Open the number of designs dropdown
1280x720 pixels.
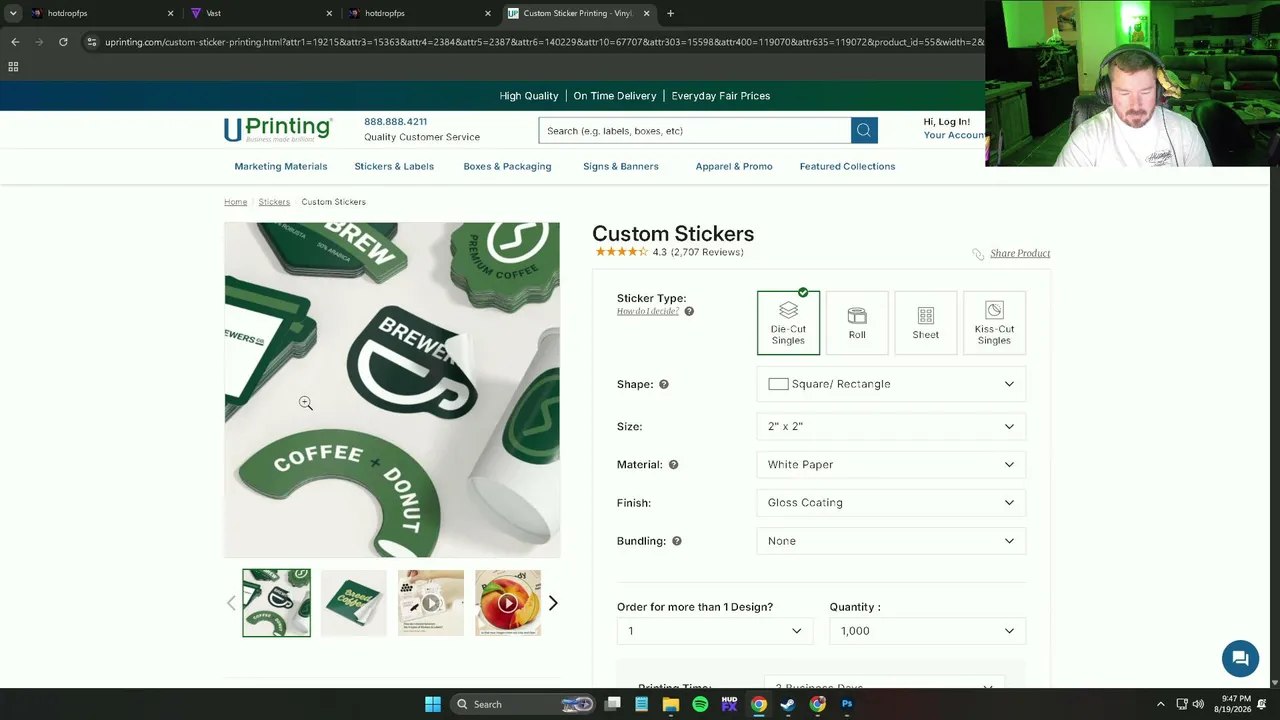pyautogui.click(x=715, y=631)
